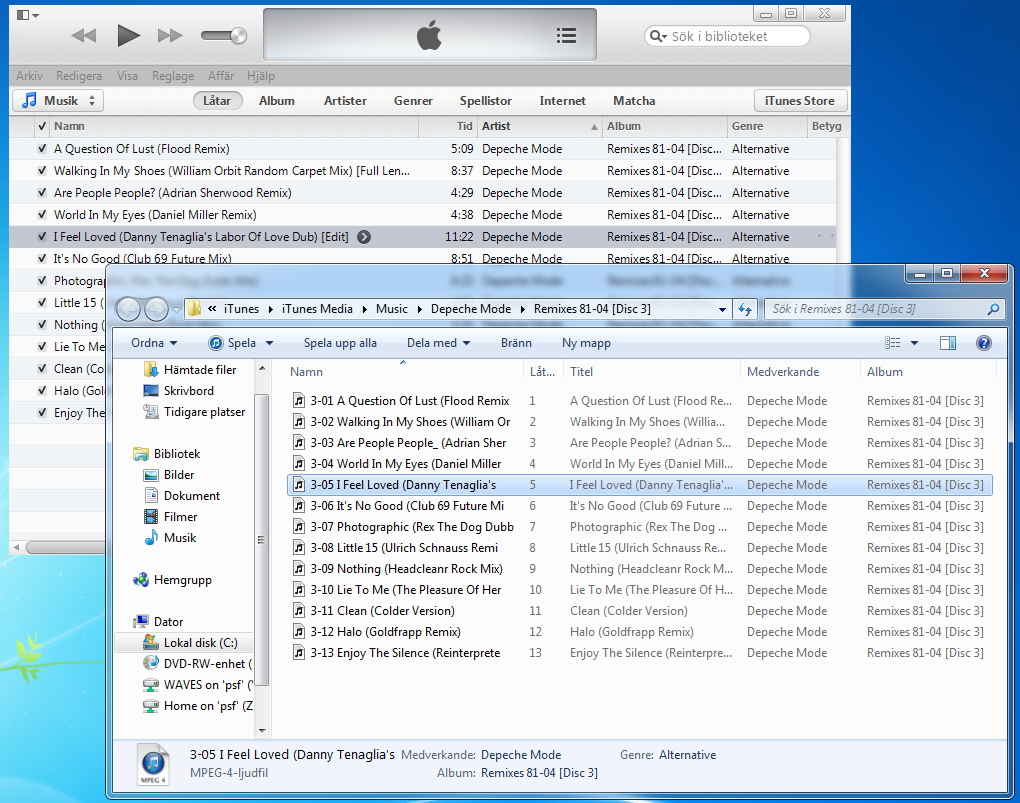Click the blue help icon in Explorer
This screenshot has height=803, width=1020.
point(984,343)
